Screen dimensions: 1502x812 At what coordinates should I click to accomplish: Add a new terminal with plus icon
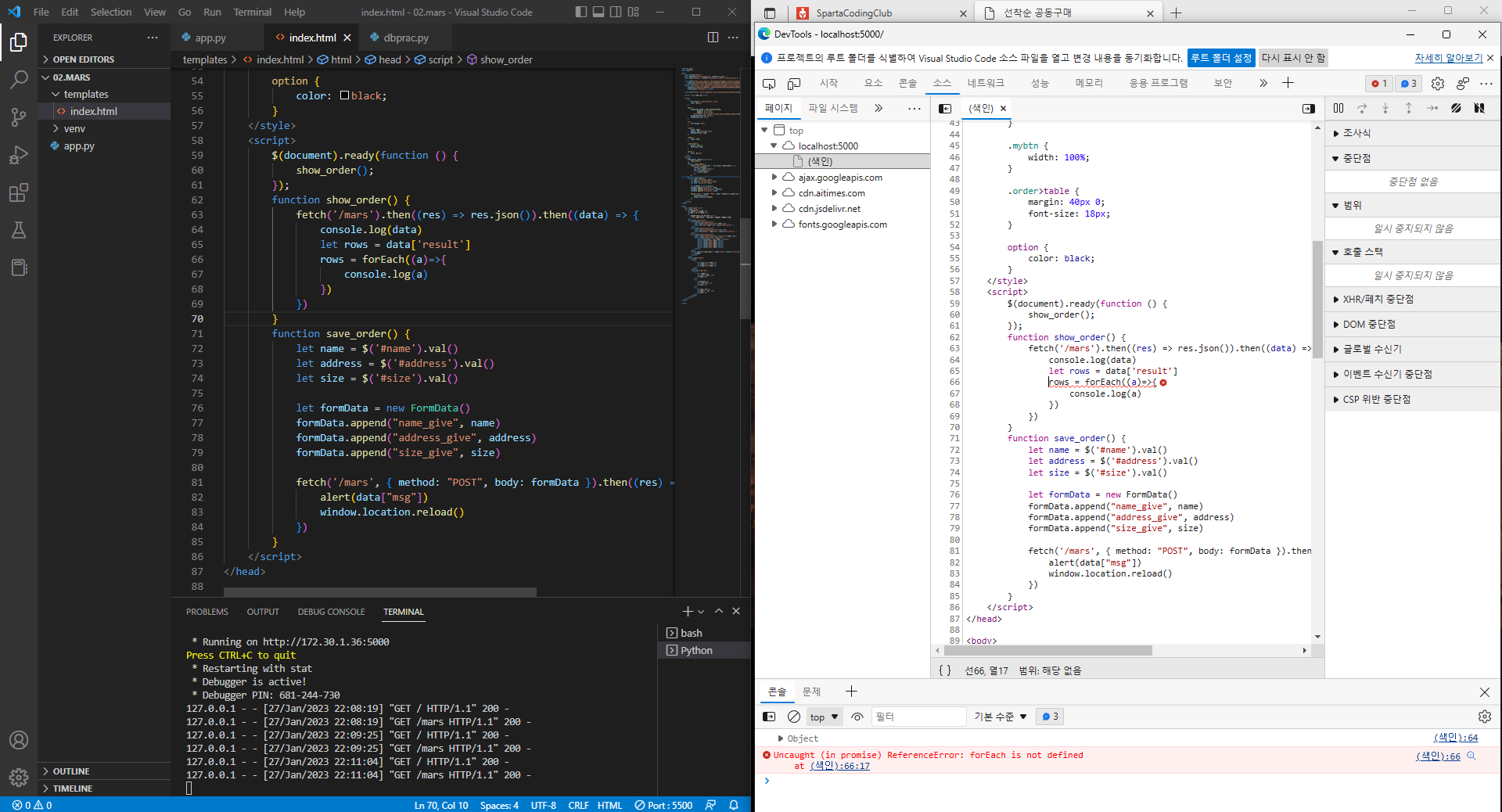pyautogui.click(x=688, y=612)
